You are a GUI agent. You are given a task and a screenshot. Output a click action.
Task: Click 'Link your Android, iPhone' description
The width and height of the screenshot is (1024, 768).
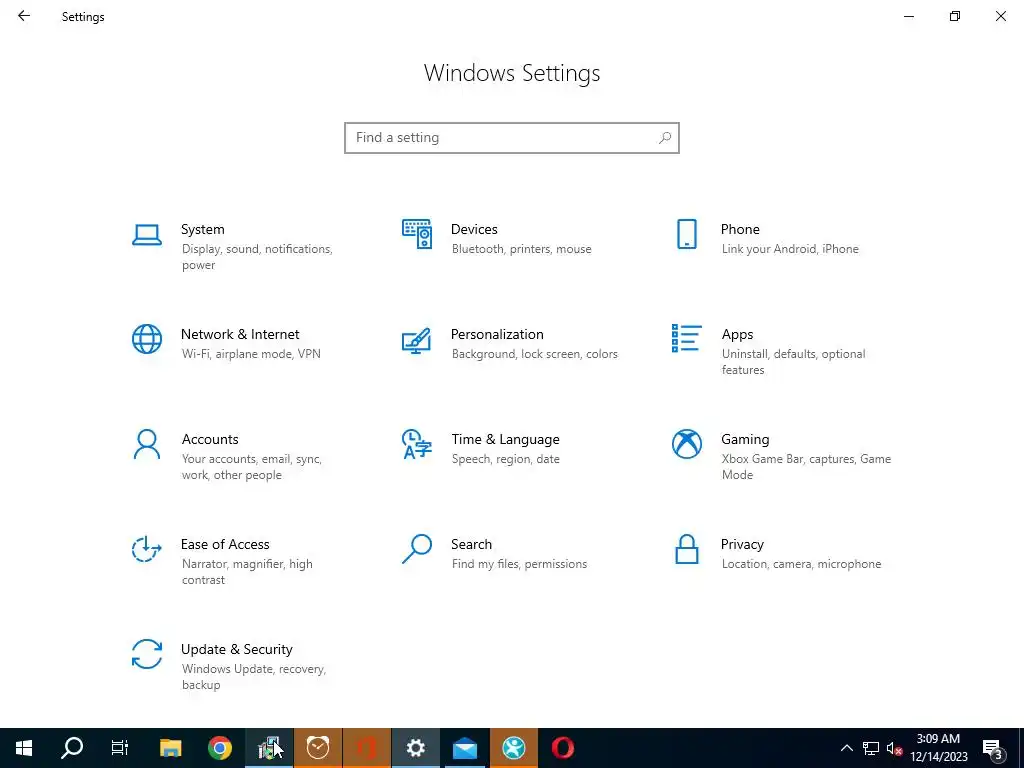790,249
